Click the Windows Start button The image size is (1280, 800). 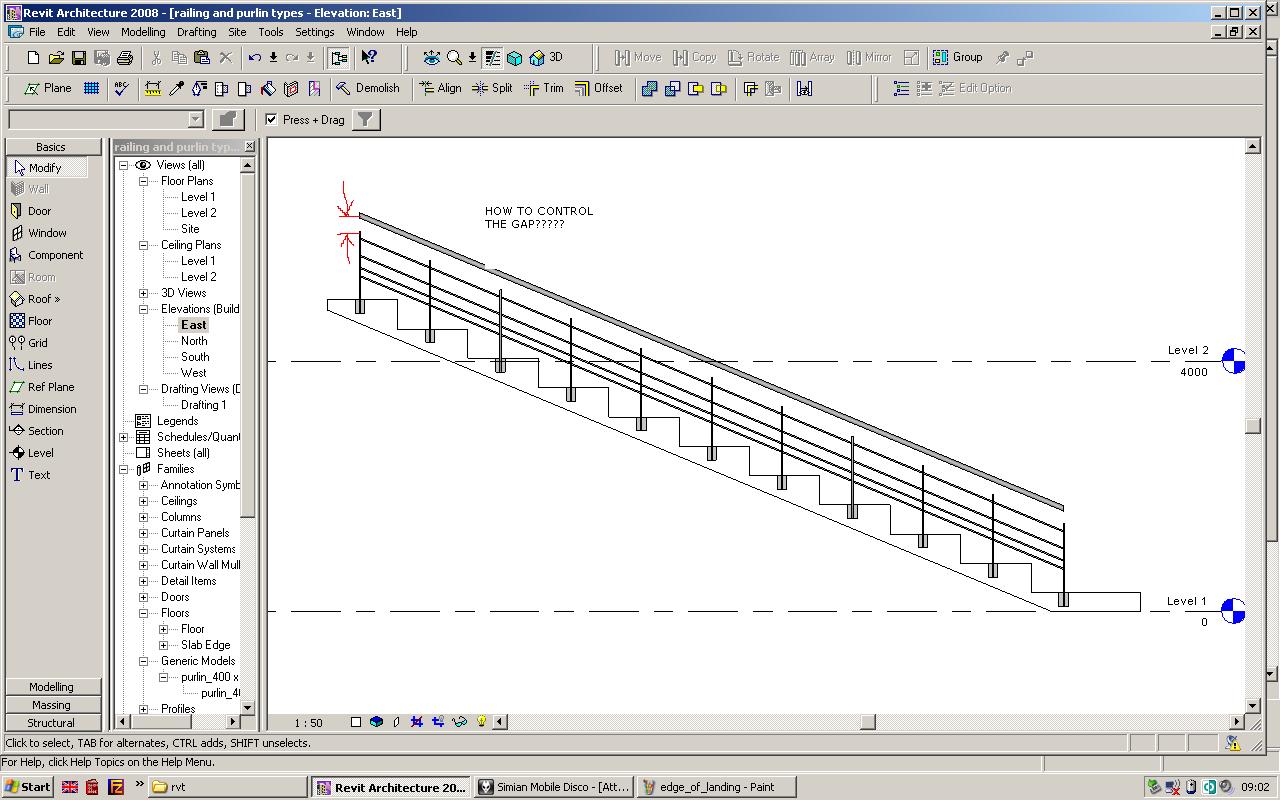pos(27,787)
